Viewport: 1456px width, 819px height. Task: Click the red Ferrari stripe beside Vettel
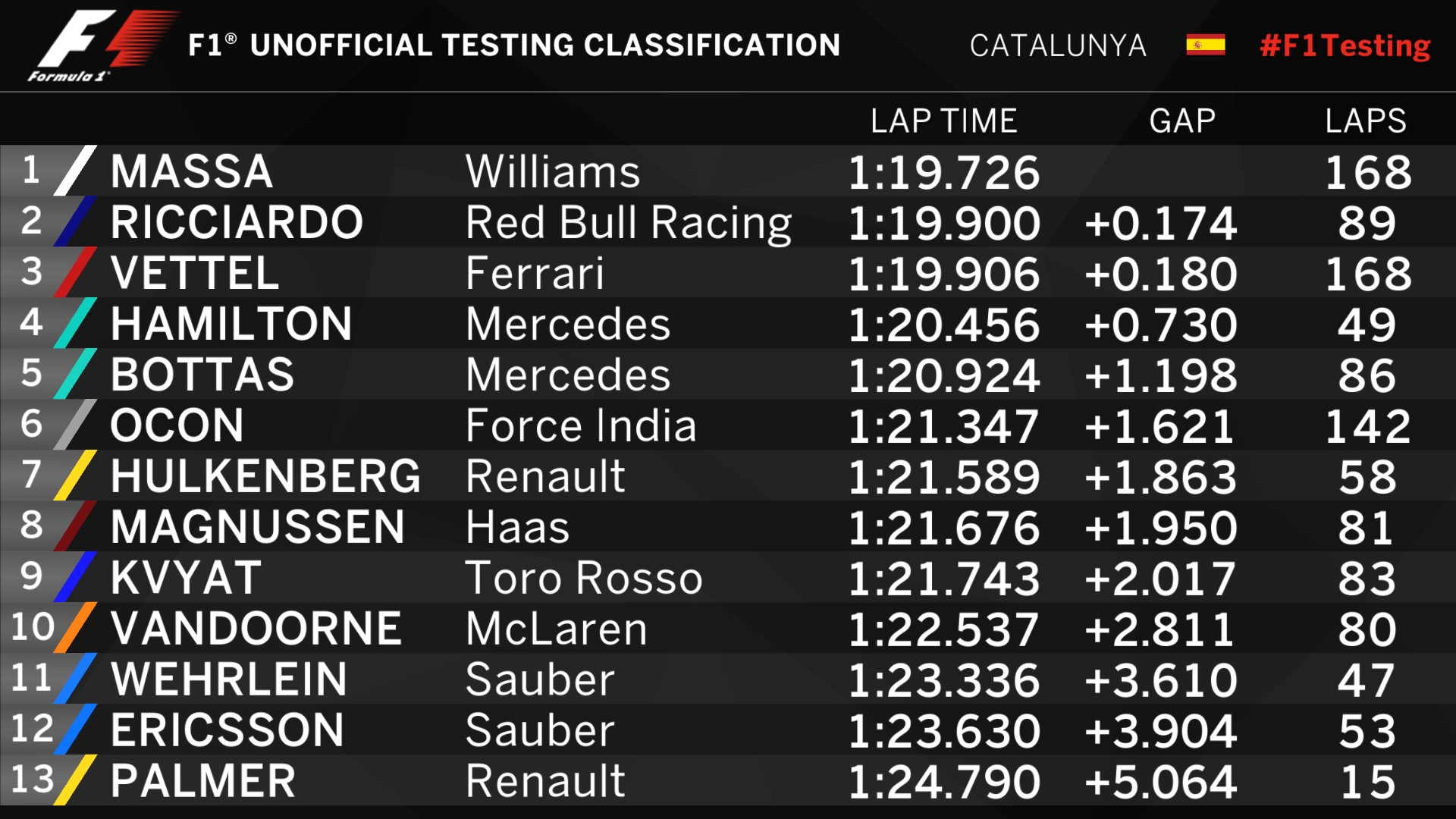pyautogui.click(x=76, y=272)
